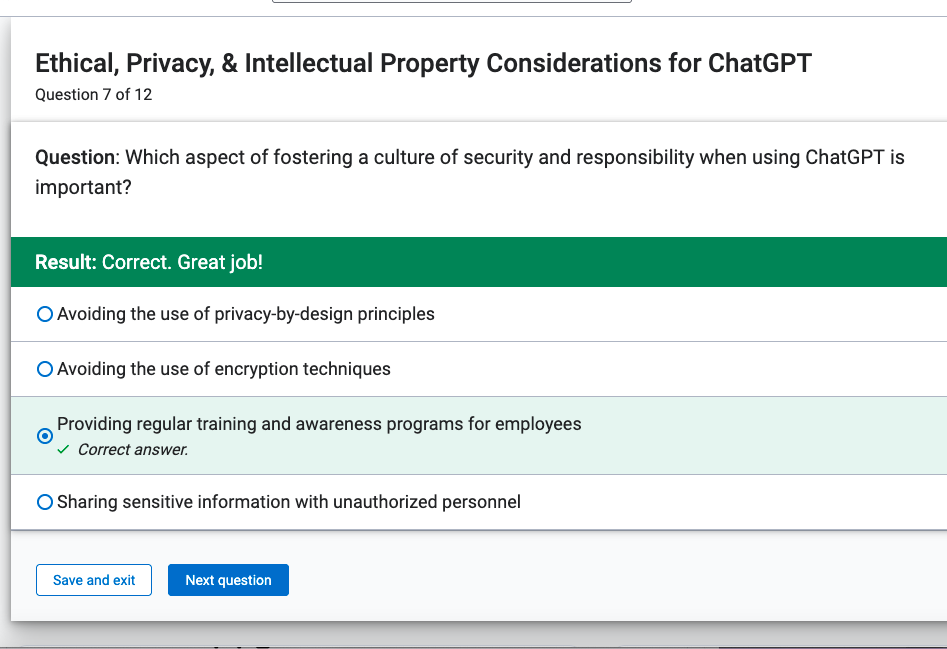This screenshot has height=649, width=947.
Task: Click the input field at the top edge
Action: coord(452,1)
